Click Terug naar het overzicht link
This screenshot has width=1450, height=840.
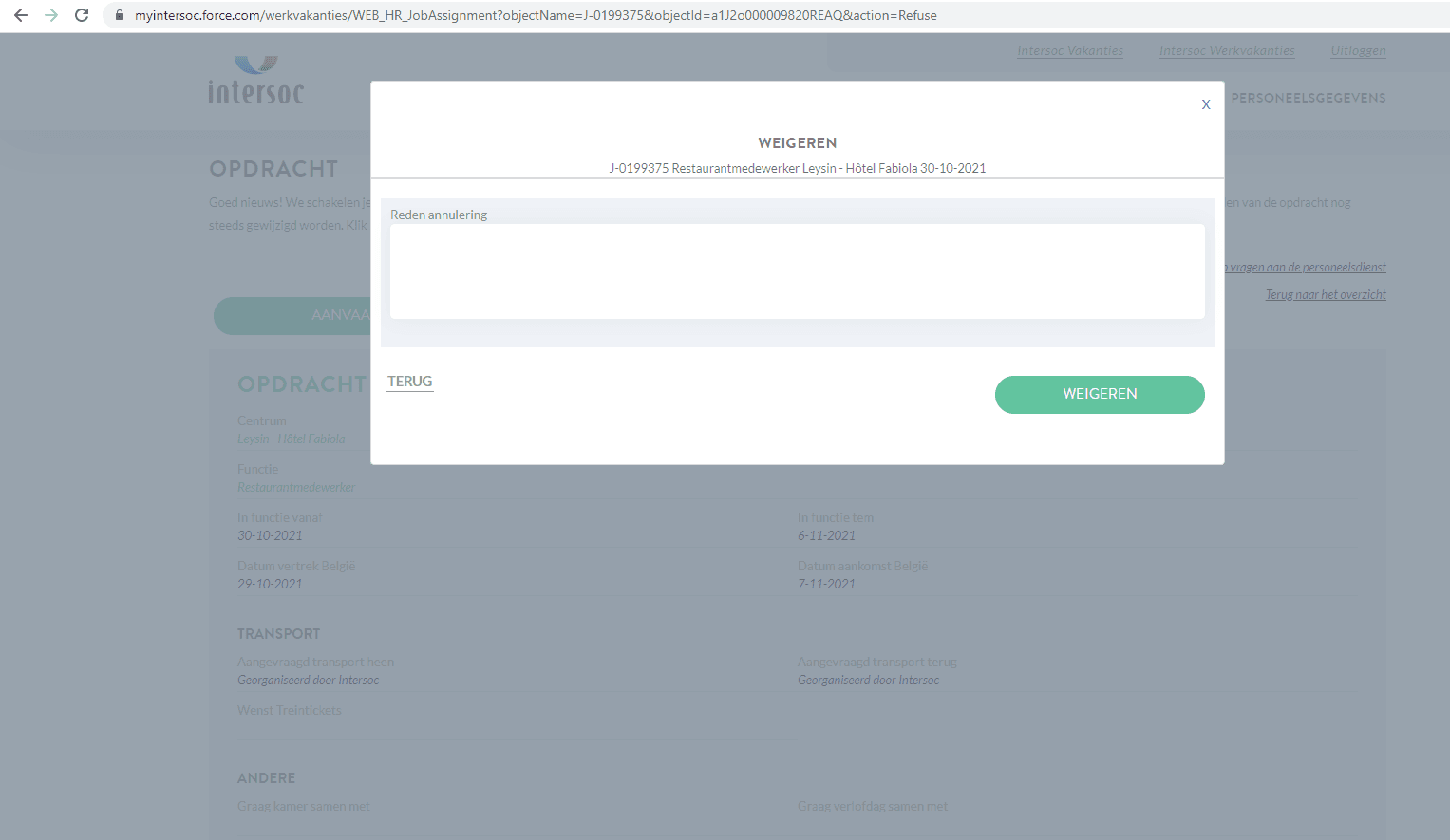(1326, 295)
